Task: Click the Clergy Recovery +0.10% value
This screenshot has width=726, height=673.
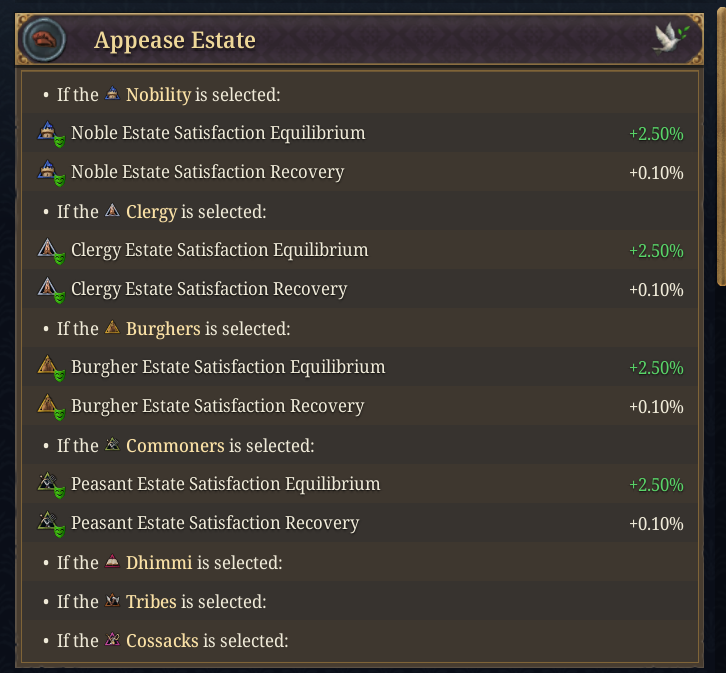Action: click(656, 290)
